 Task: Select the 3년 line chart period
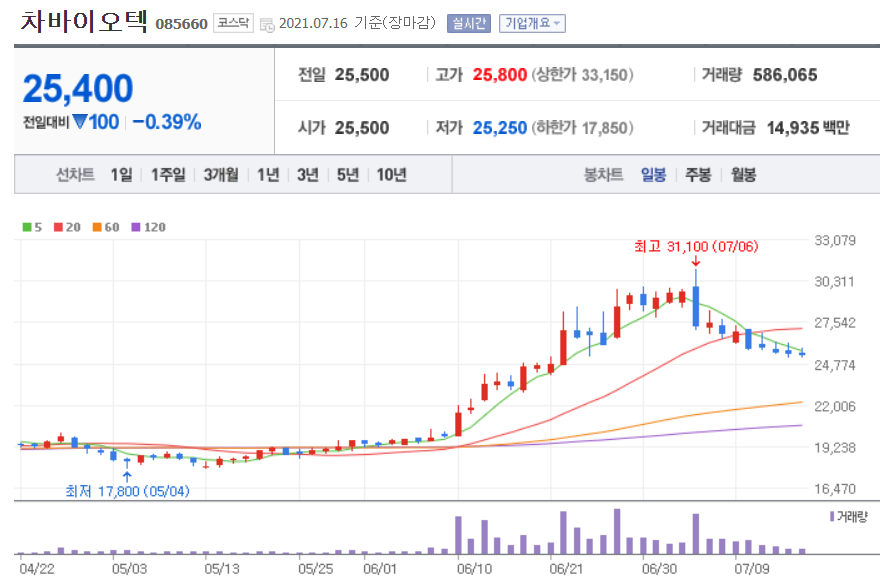click(308, 175)
